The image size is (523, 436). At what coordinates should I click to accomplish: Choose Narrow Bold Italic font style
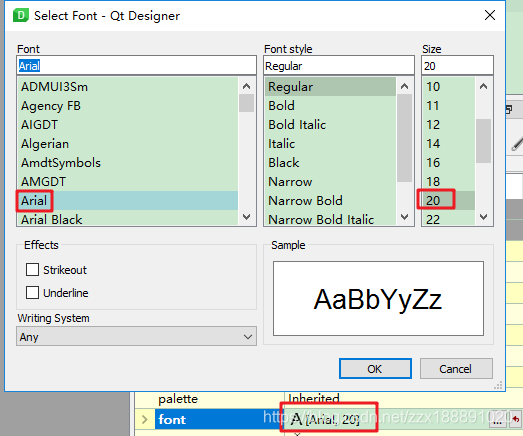click(x=330, y=218)
